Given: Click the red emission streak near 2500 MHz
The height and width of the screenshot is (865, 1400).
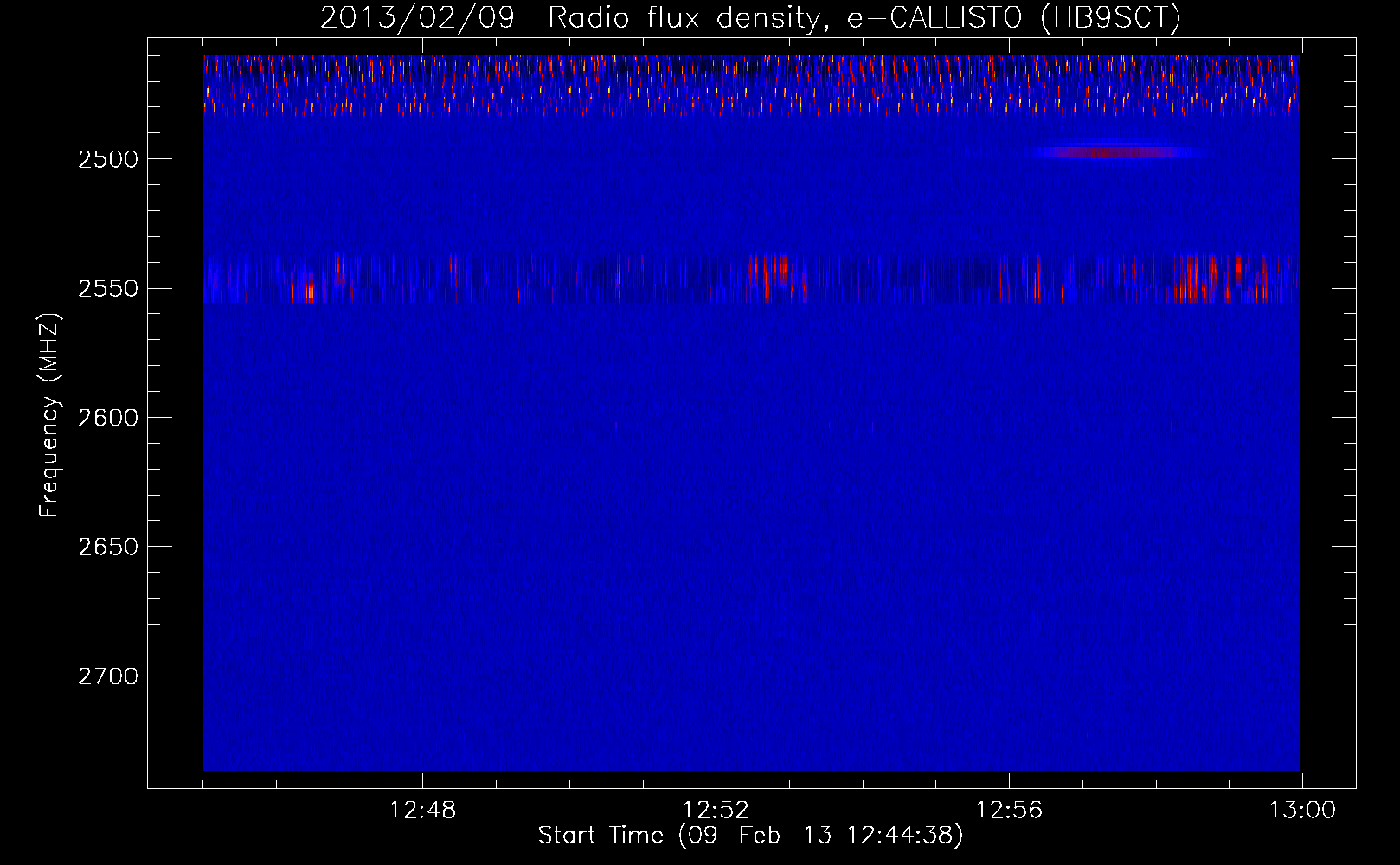Looking at the screenshot, I should pos(1116,152).
